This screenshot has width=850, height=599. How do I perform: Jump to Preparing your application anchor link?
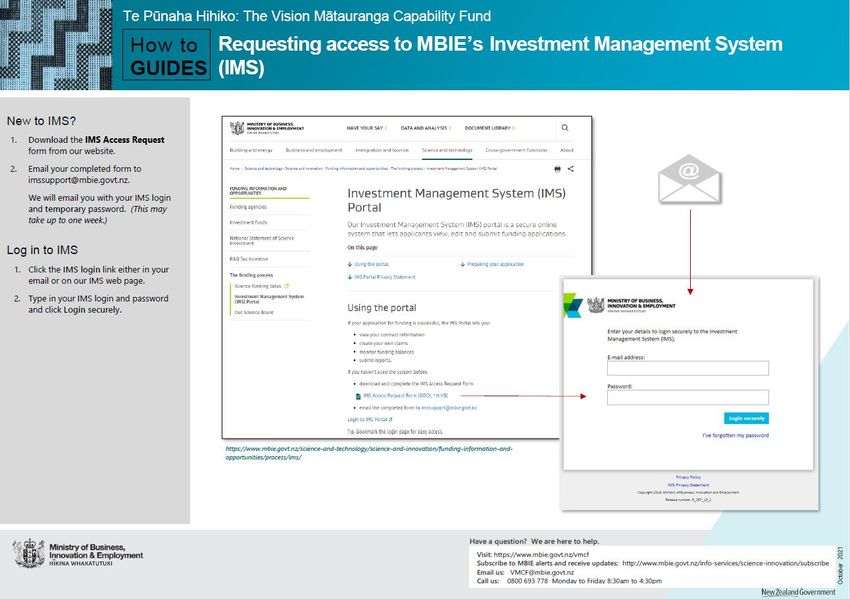click(x=495, y=265)
